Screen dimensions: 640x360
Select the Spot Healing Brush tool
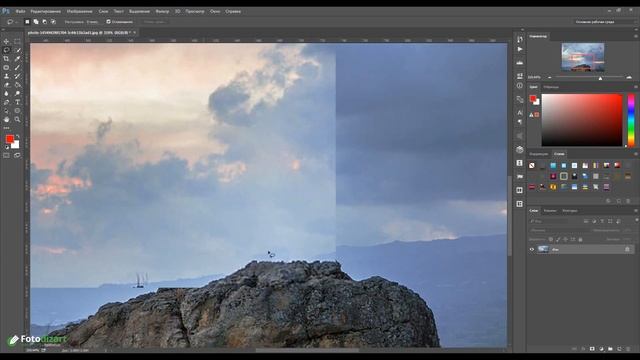click(6, 67)
